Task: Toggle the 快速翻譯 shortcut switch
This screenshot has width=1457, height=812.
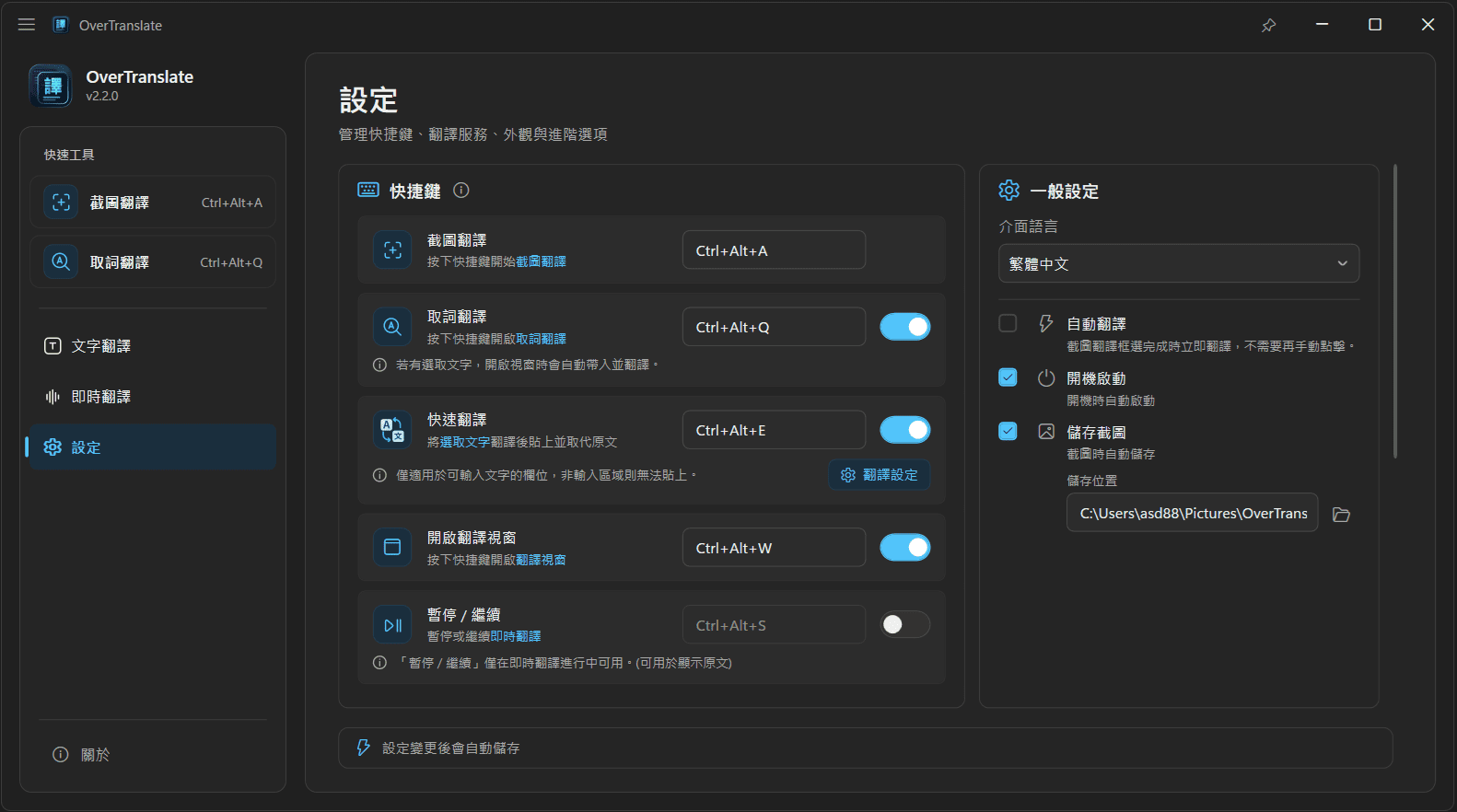Action: (905, 430)
